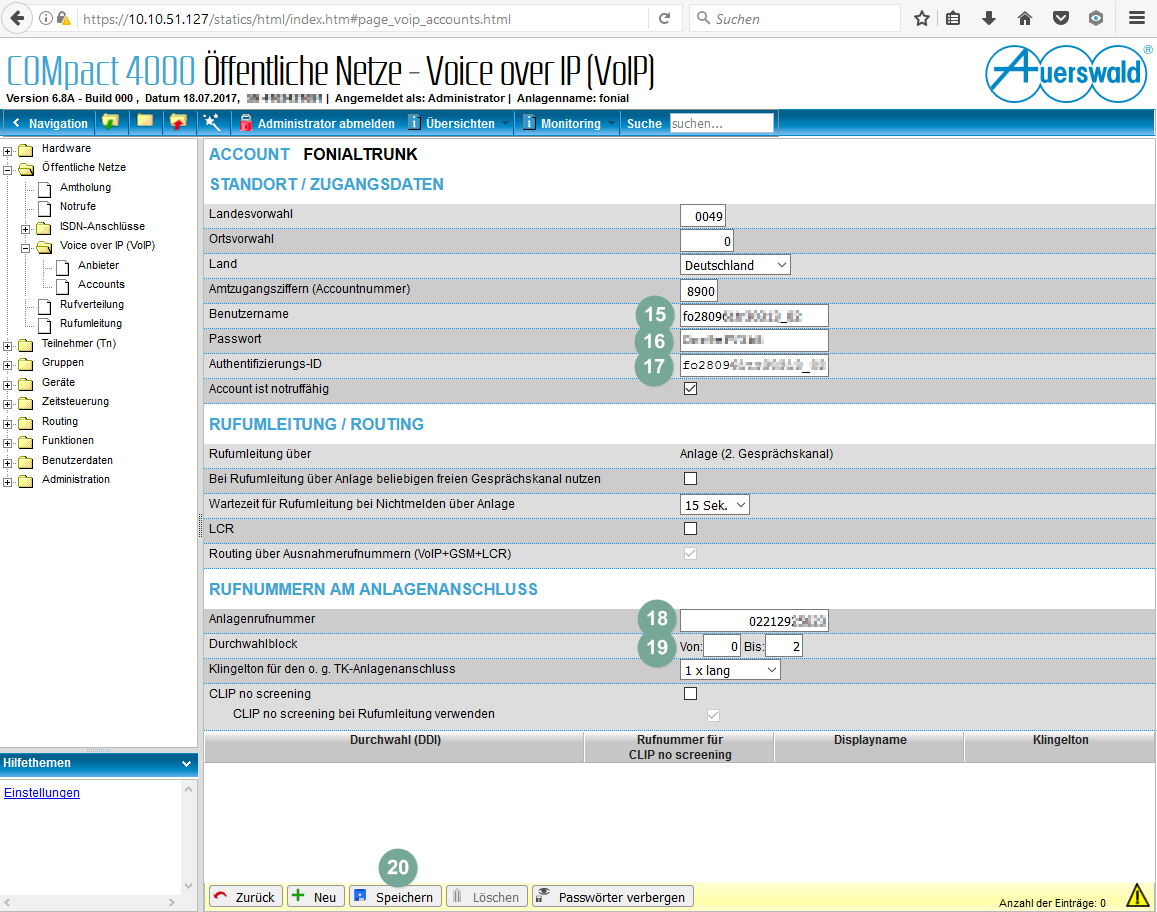Collapse the Voice over IP (VoIP) tree node
This screenshot has width=1157, height=912.
pyautogui.click(x=26, y=249)
